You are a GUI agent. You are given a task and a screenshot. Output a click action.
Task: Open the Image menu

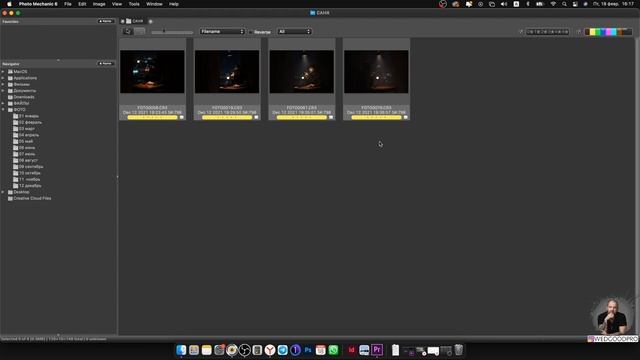[99, 4]
